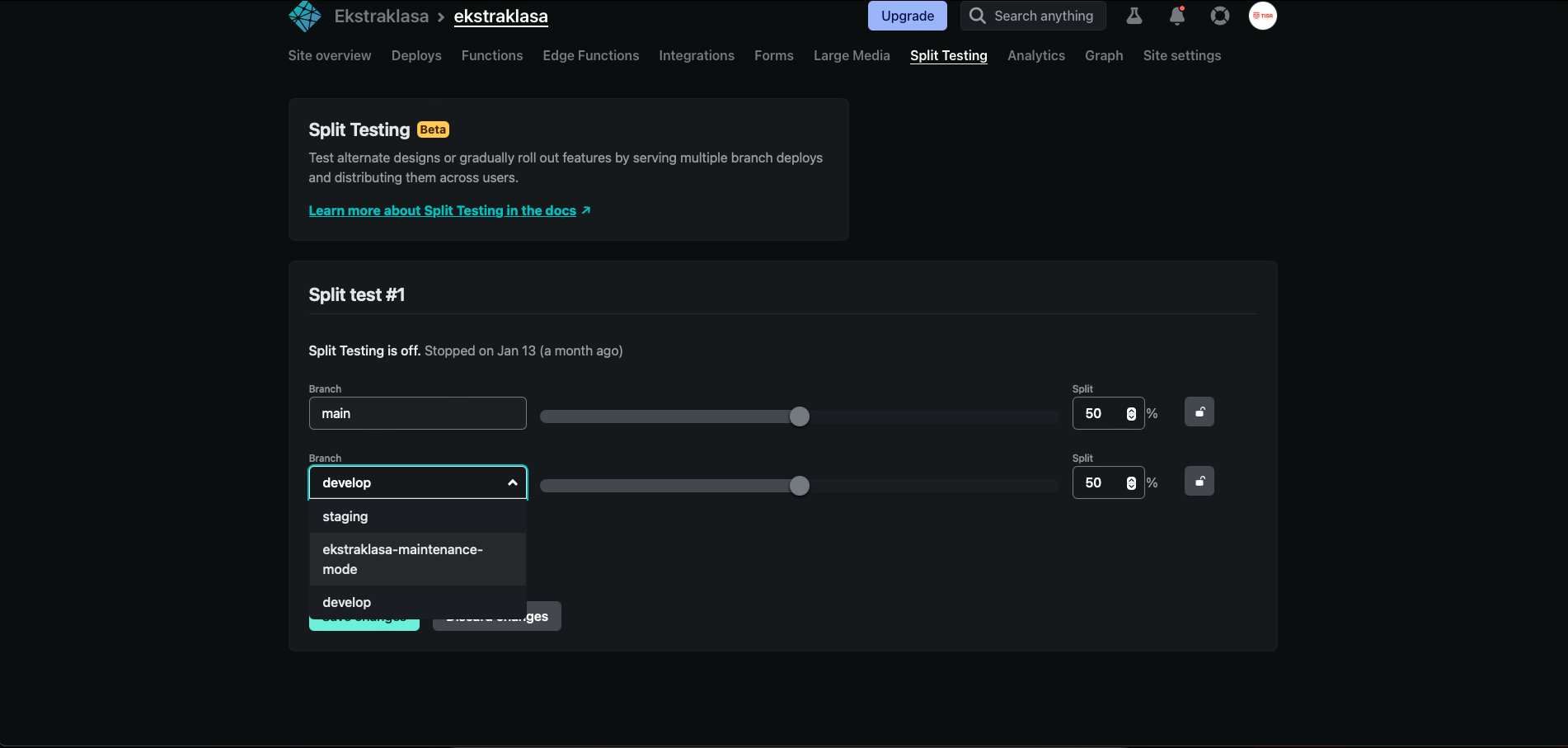Open Learn more about Split Testing docs
Screen dimensions: 1568x748
tap(450, 210)
